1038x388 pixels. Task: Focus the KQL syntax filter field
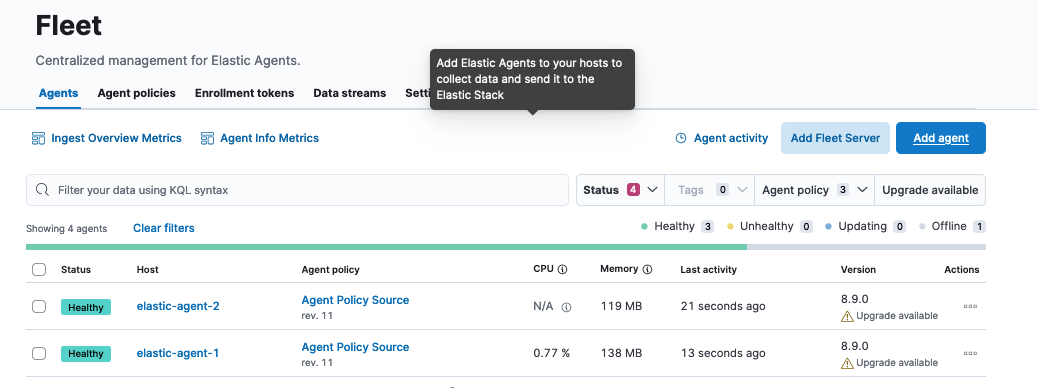pos(297,190)
